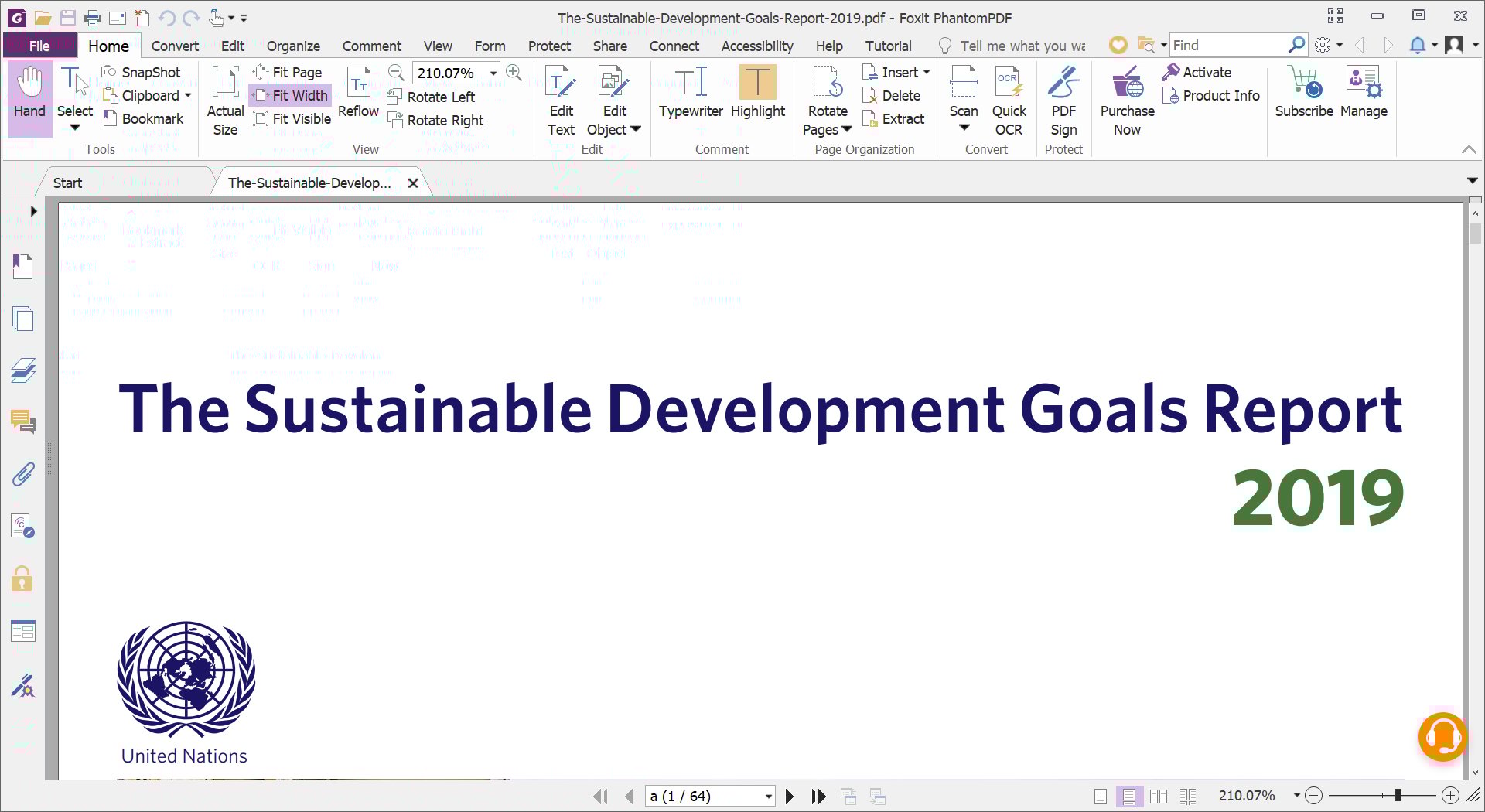Choose Fit Page view
1485x812 pixels.
[x=288, y=72]
